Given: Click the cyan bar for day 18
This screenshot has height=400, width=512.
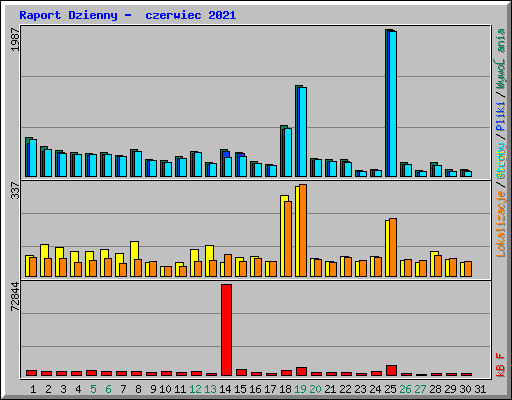Looking at the screenshot, I should tap(288, 152).
